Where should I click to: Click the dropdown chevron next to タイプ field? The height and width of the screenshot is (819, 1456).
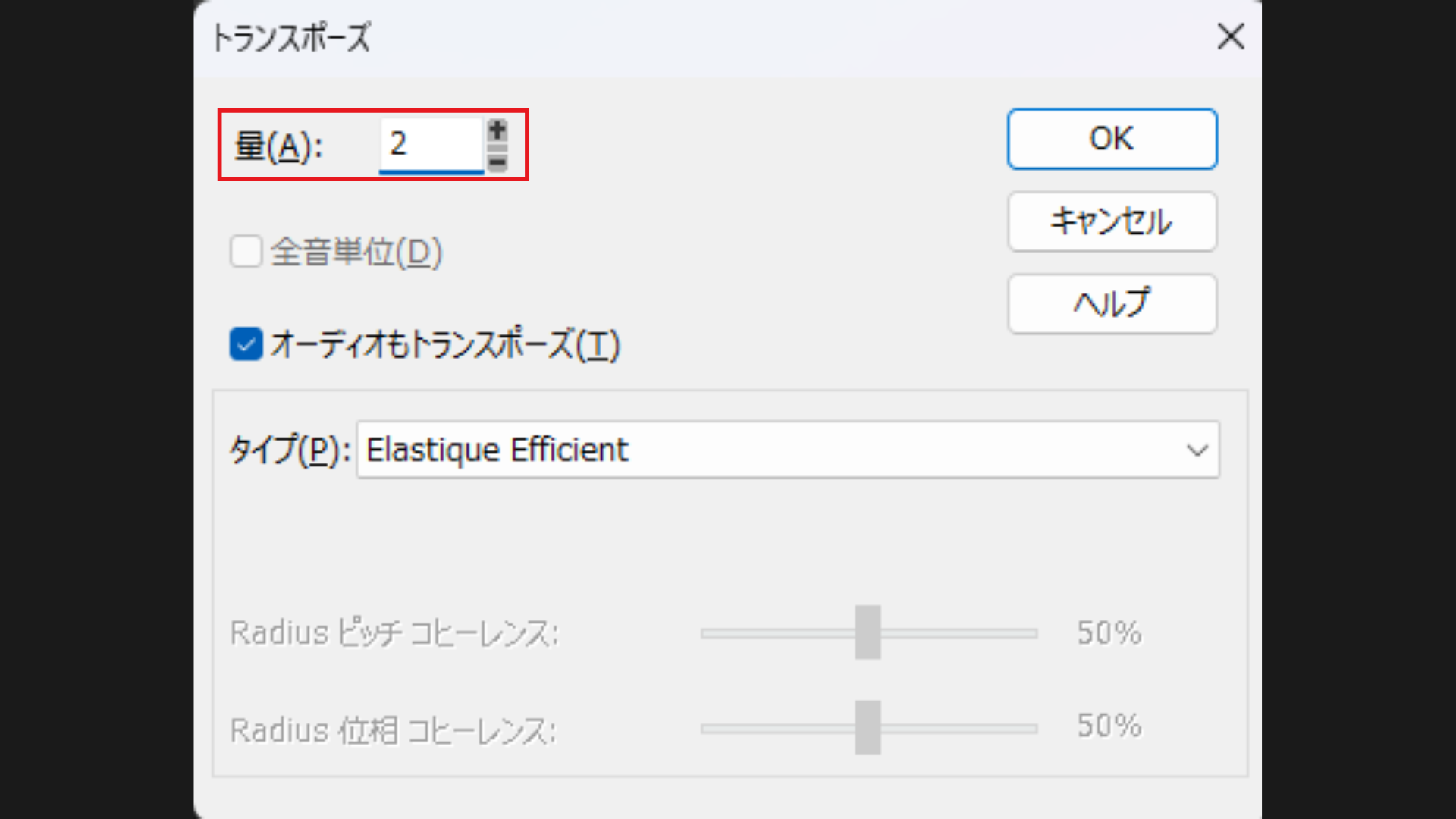[1197, 450]
